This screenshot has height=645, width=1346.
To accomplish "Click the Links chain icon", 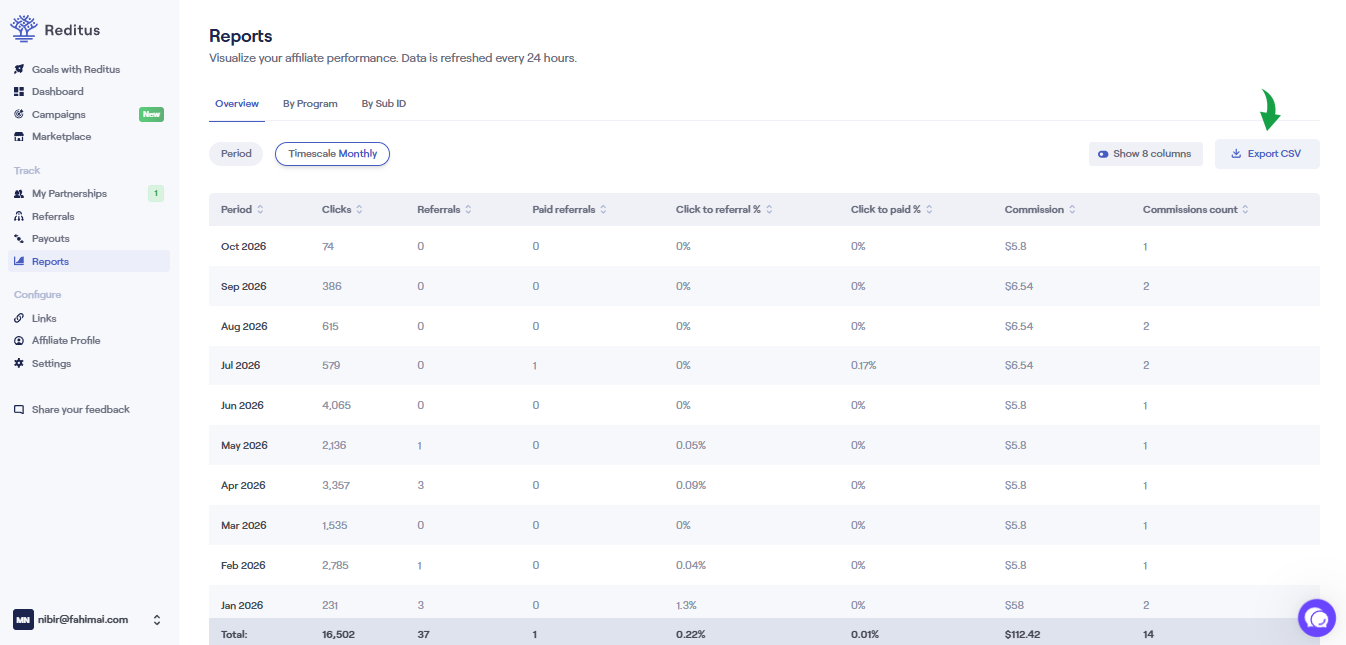I will tap(19, 318).
